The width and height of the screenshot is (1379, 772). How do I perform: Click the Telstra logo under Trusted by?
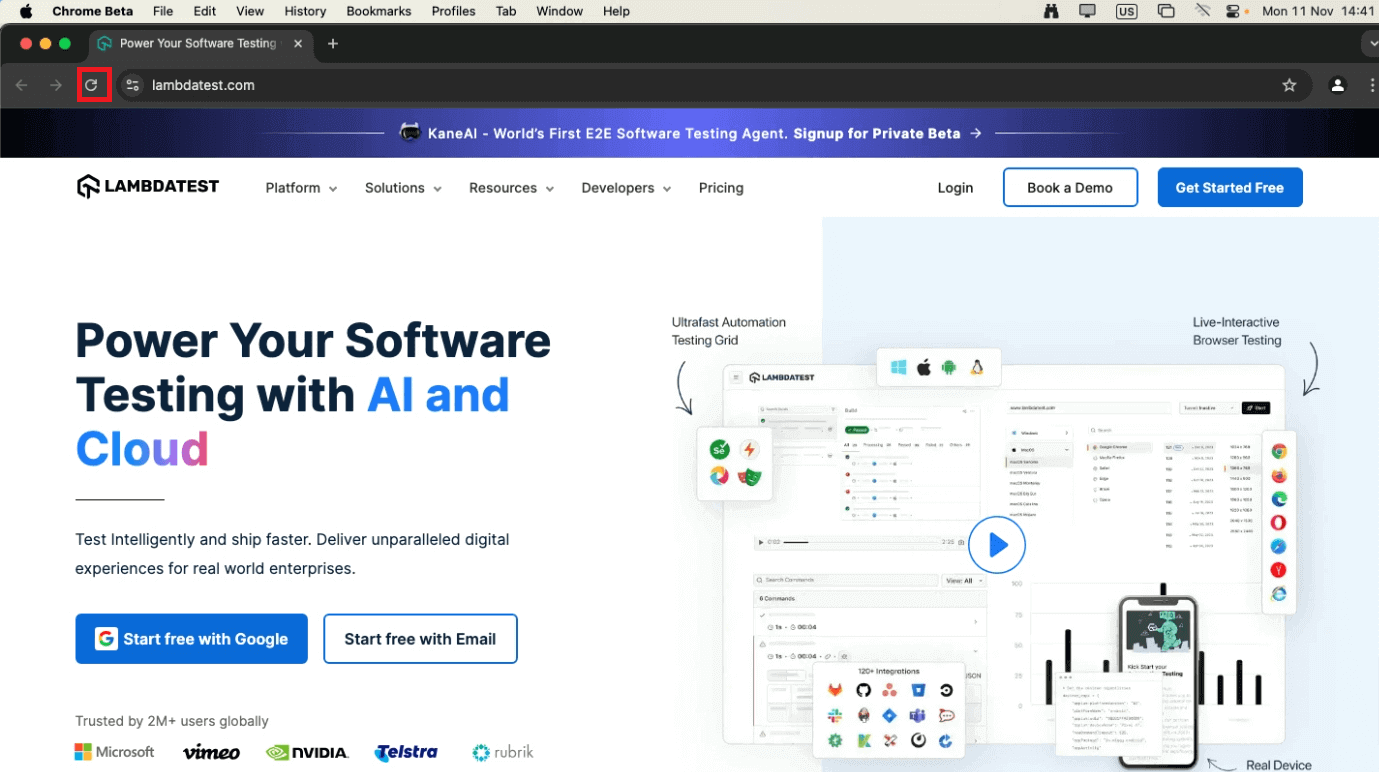(406, 752)
